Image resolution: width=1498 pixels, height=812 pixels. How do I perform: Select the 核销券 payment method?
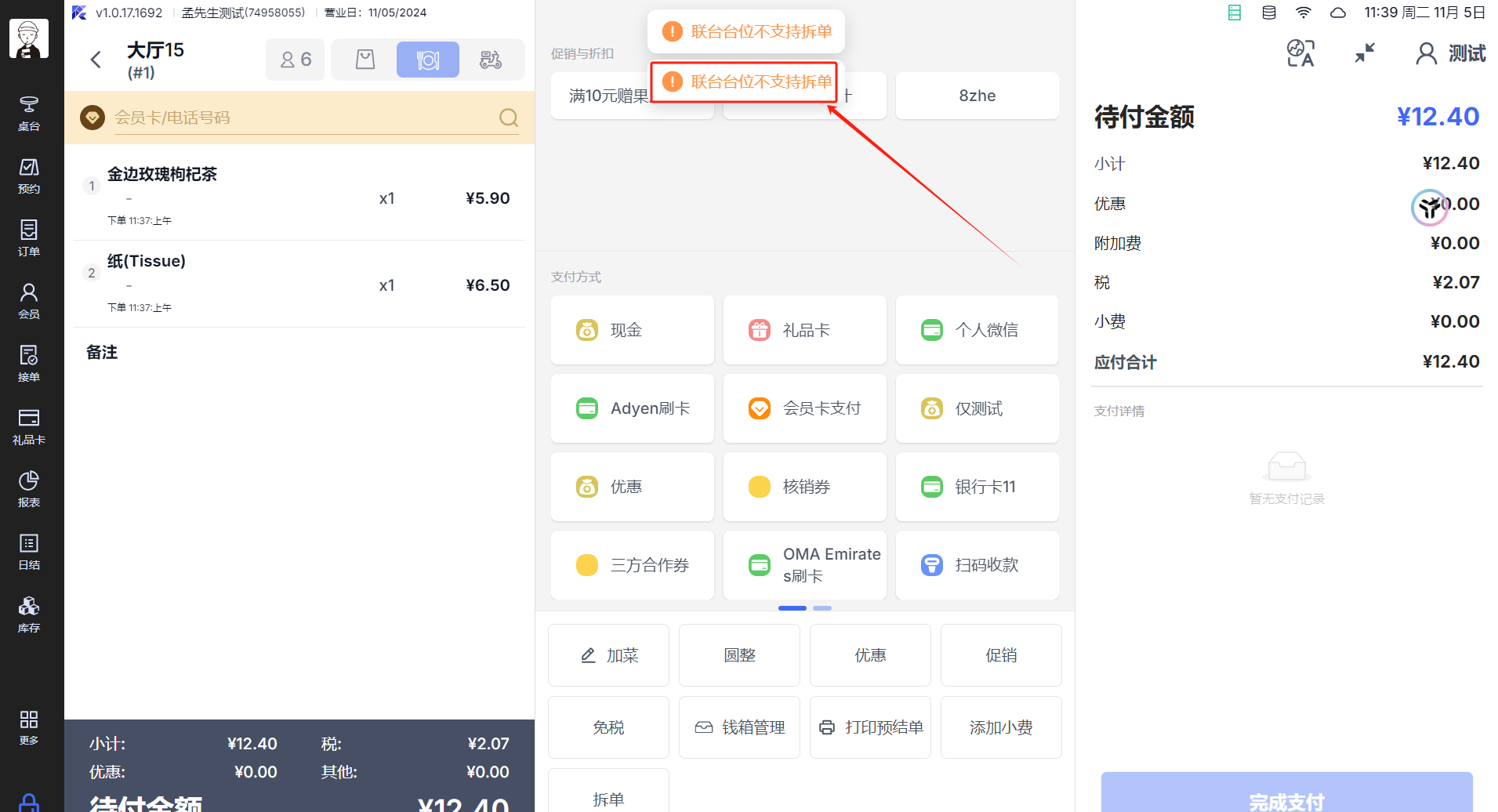point(805,487)
